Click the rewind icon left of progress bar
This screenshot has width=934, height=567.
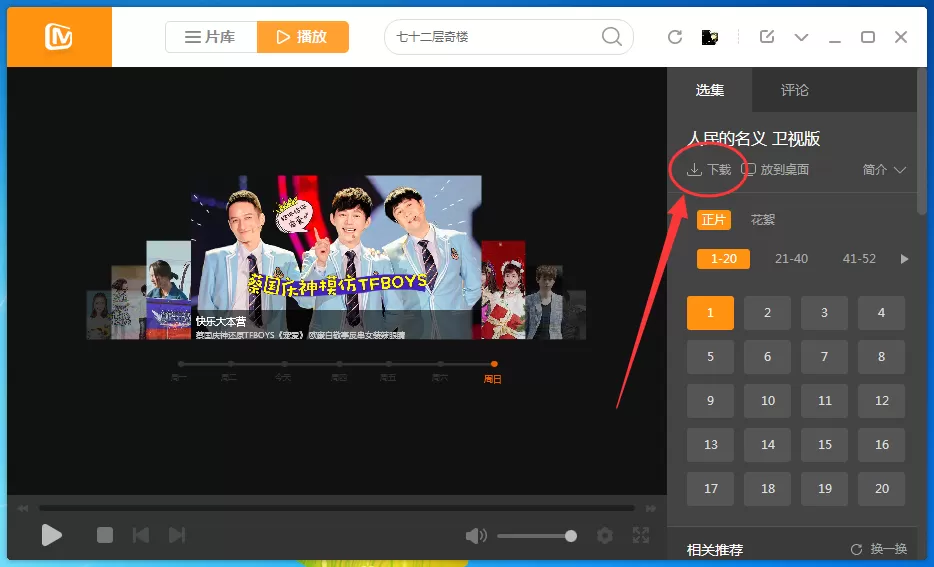pyautogui.click(x=23, y=508)
